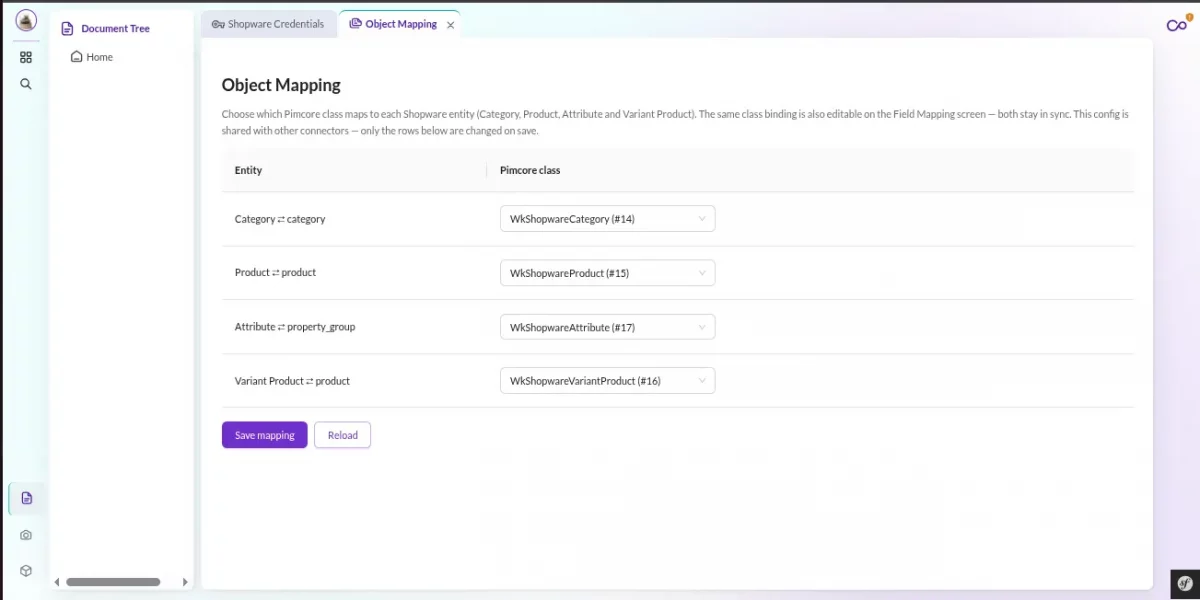Click the tree panel scrollbar left arrow
This screenshot has height=600, width=1200.
click(x=57, y=582)
